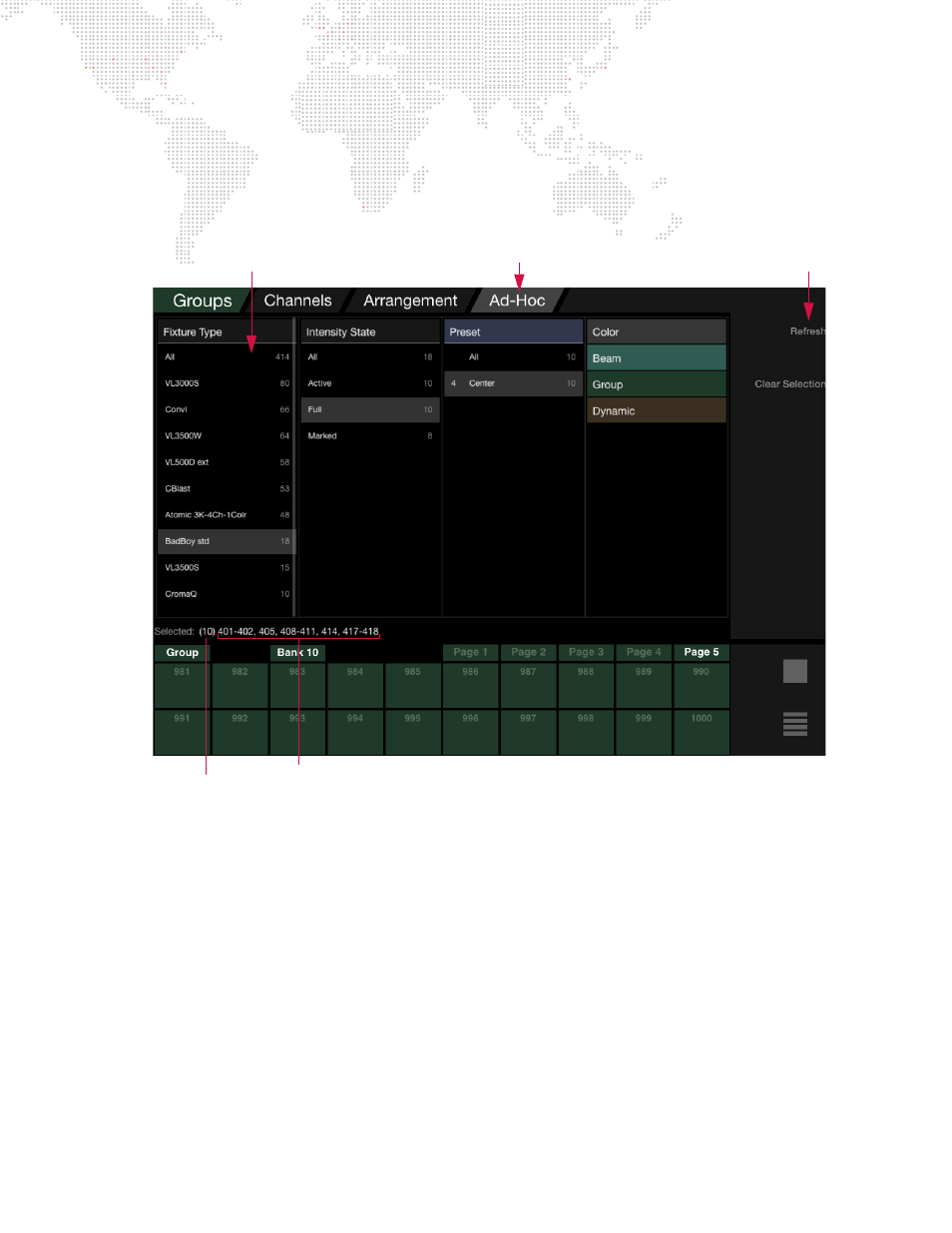Select group cell 985
The height and width of the screenshot is (1233, 952).
(412, 685)
